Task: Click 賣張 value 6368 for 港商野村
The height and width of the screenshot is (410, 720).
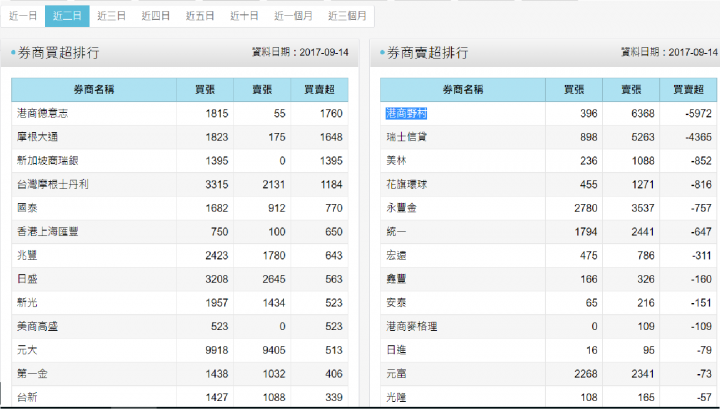Action: [x=643, y=113]
